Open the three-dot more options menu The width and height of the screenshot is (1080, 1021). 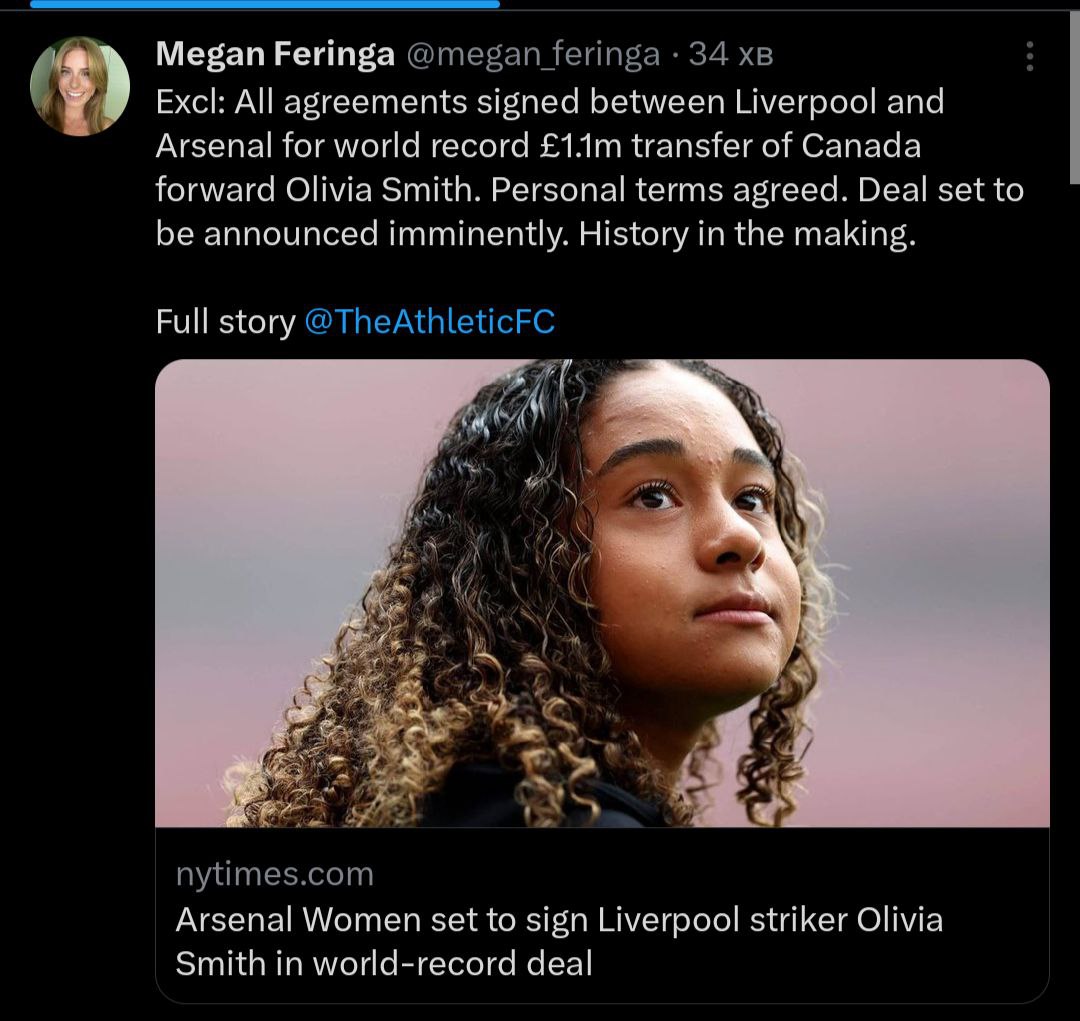coord(1029,56)
